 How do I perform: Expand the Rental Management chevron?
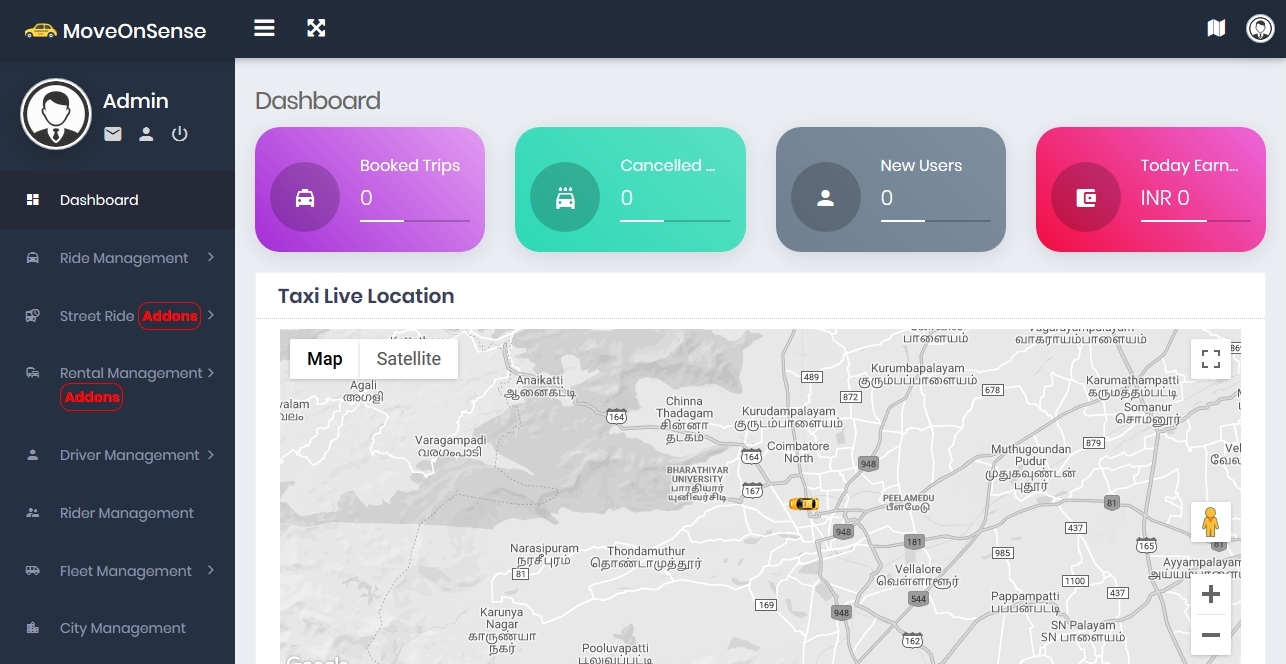tap(211, 372)
